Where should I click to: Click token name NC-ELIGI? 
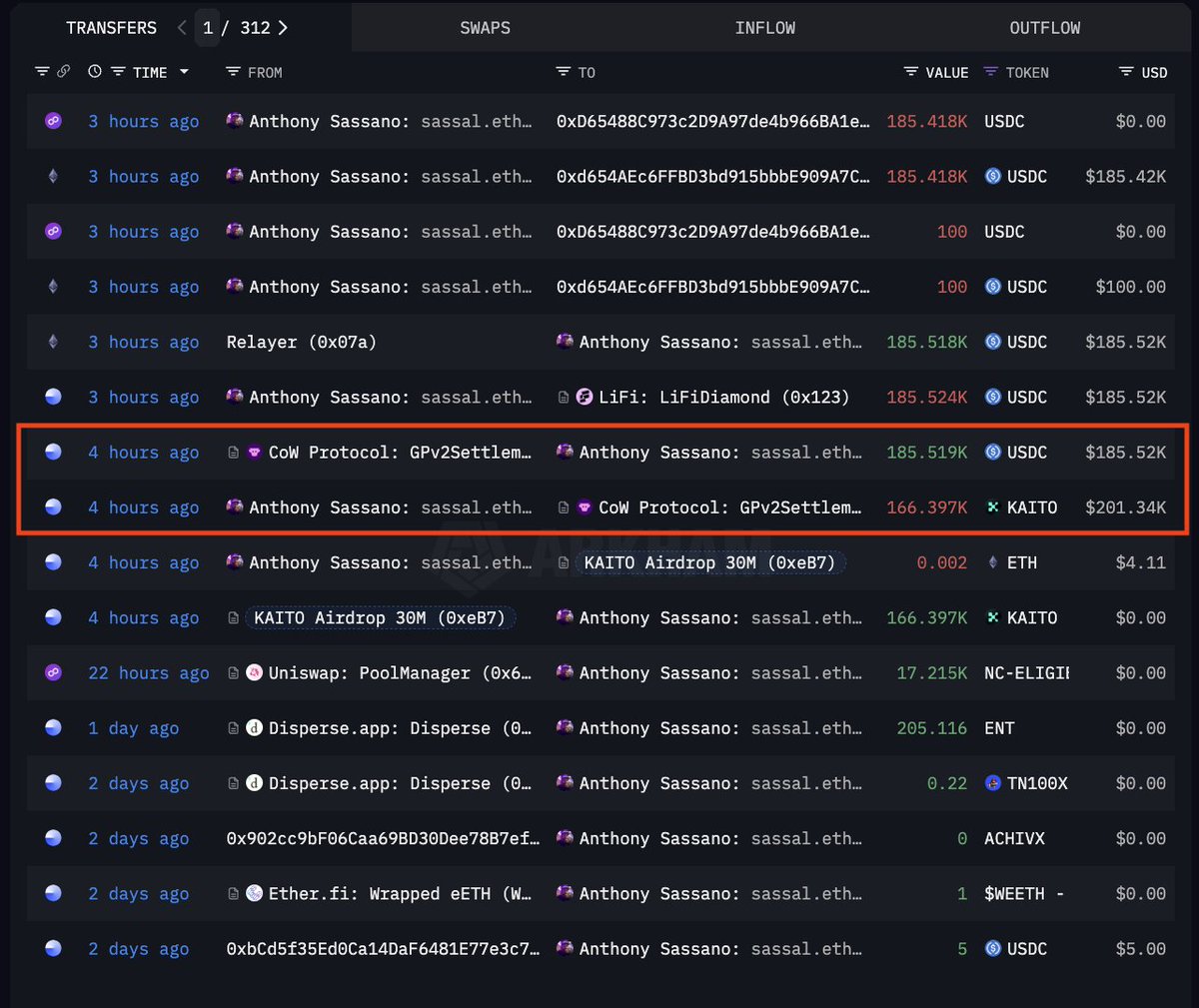1026,672
